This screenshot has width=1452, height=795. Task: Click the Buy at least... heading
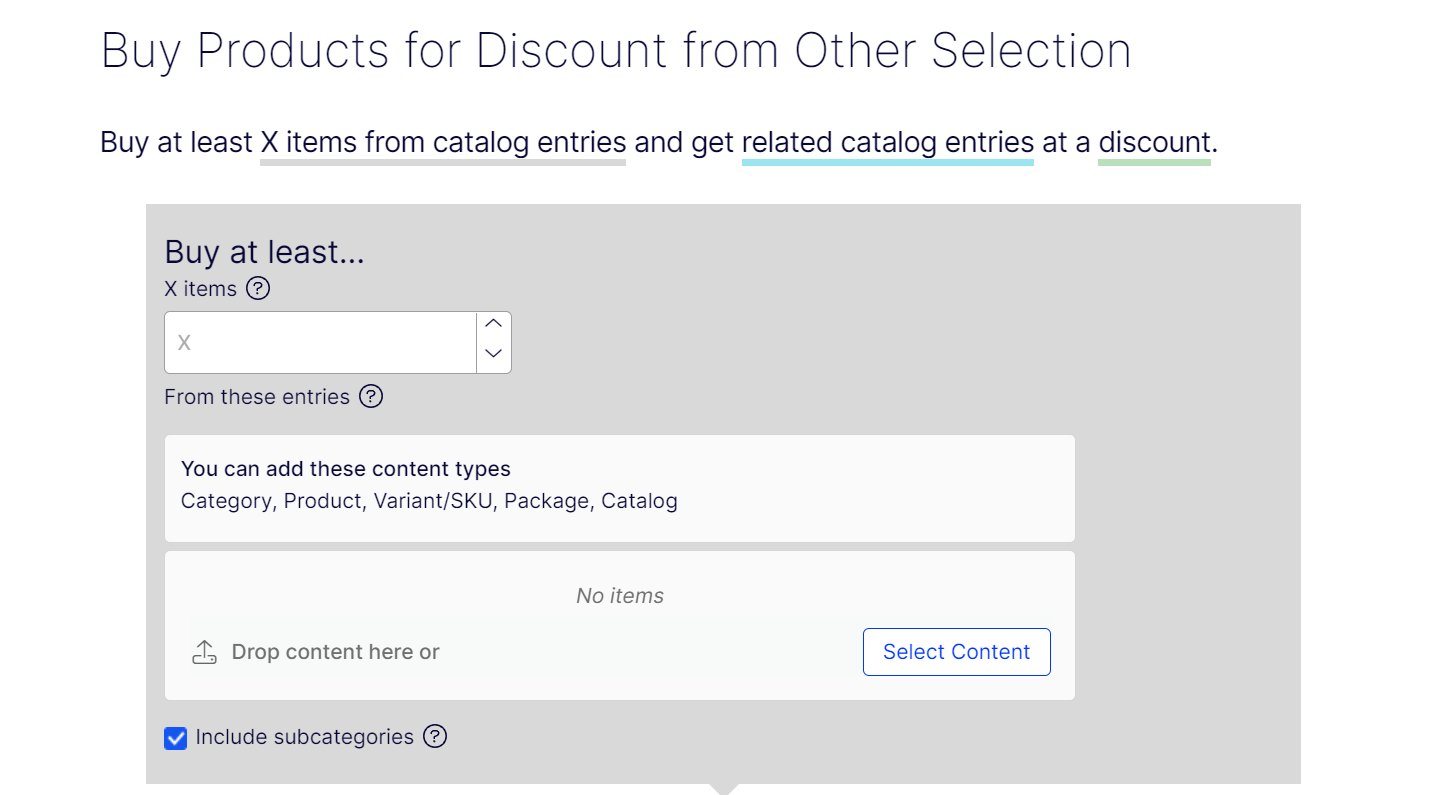click(x=265, y=252)
